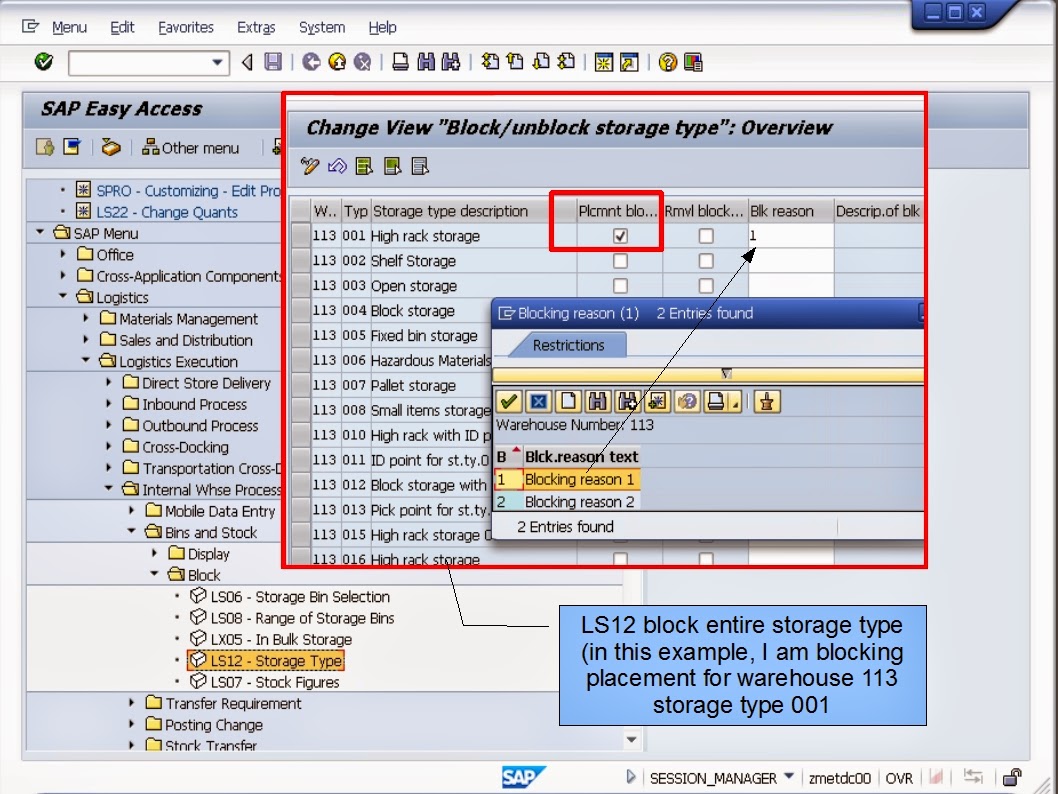The width and height of the screenshot is (1058, 794).
Task: Click the Undo icon in the overview screen
Action: (338, 168)
